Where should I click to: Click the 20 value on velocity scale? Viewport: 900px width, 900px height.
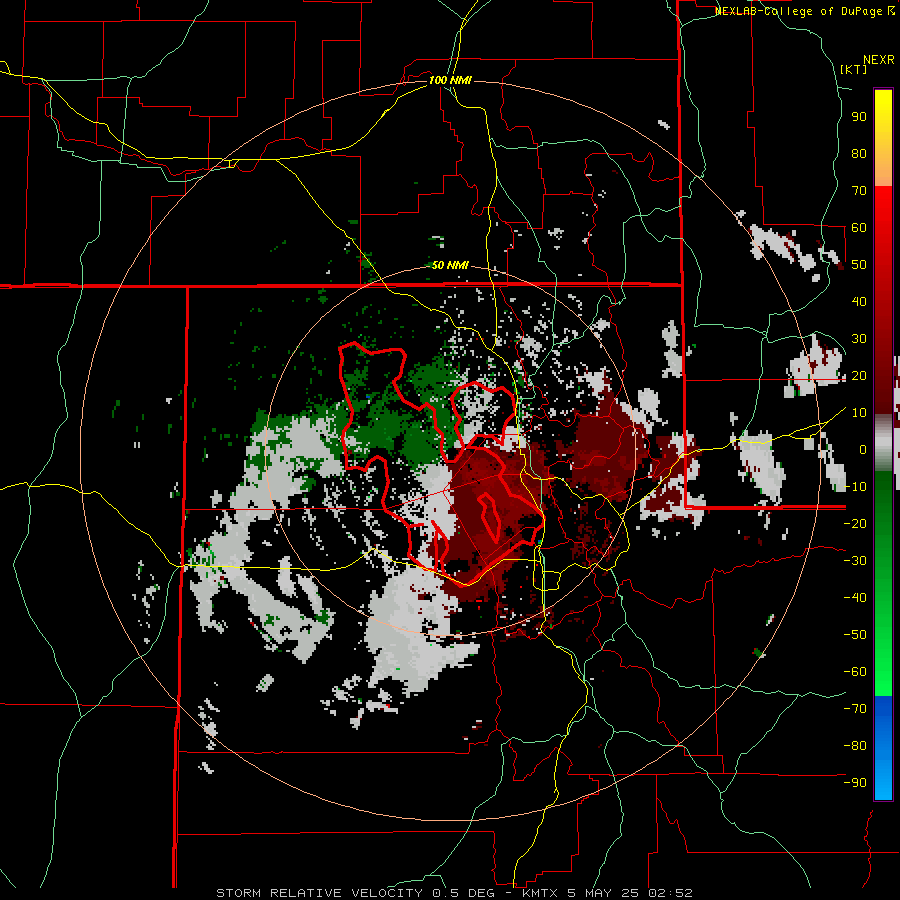(859, 376)
